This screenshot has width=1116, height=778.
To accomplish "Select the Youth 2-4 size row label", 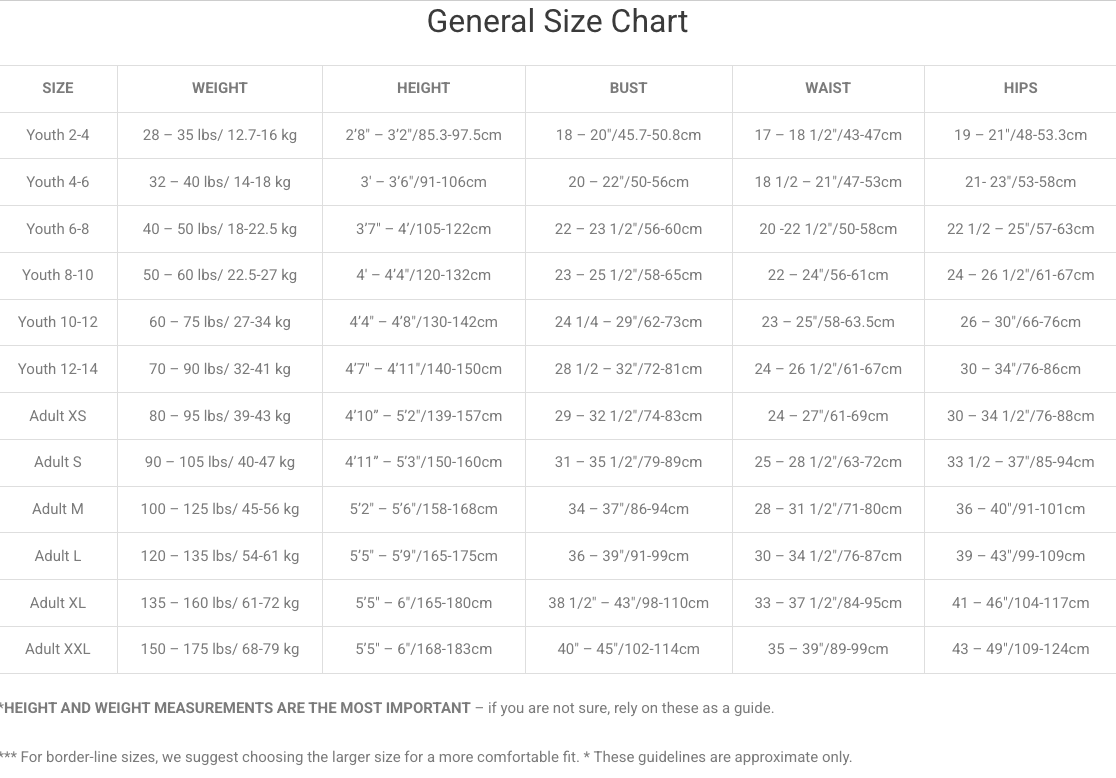I will (x=58, y=135).
